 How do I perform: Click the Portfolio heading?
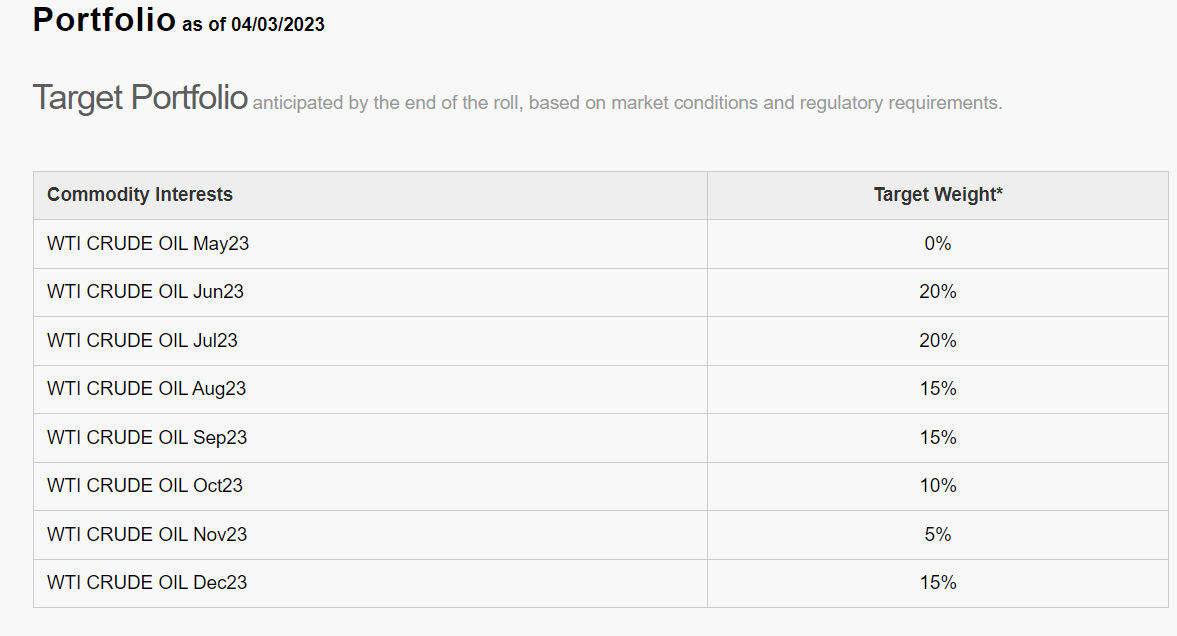pos(104,20)
